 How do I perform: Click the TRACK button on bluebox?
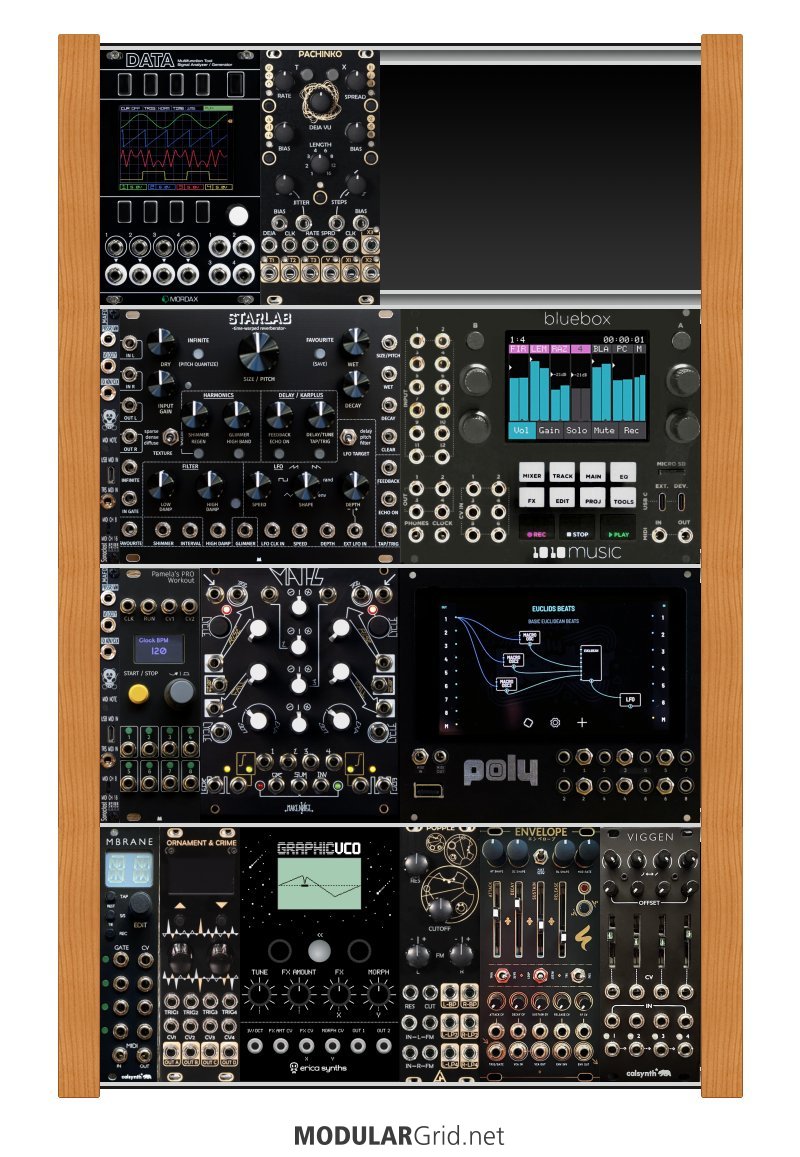562,474
